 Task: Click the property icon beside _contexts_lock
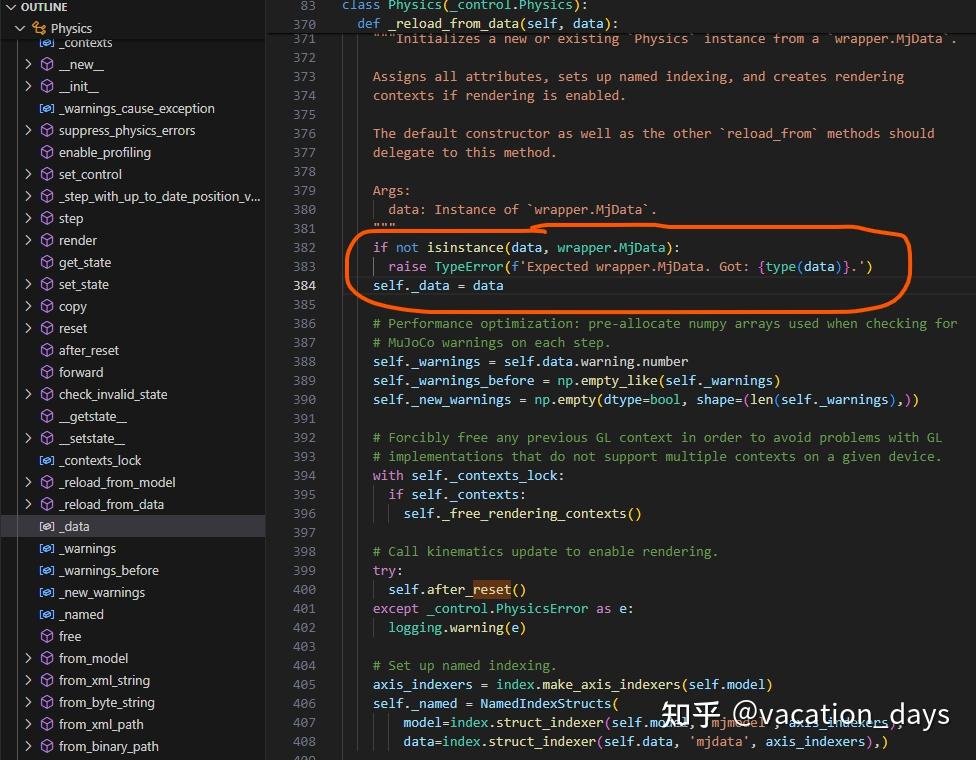click(48, 460)
